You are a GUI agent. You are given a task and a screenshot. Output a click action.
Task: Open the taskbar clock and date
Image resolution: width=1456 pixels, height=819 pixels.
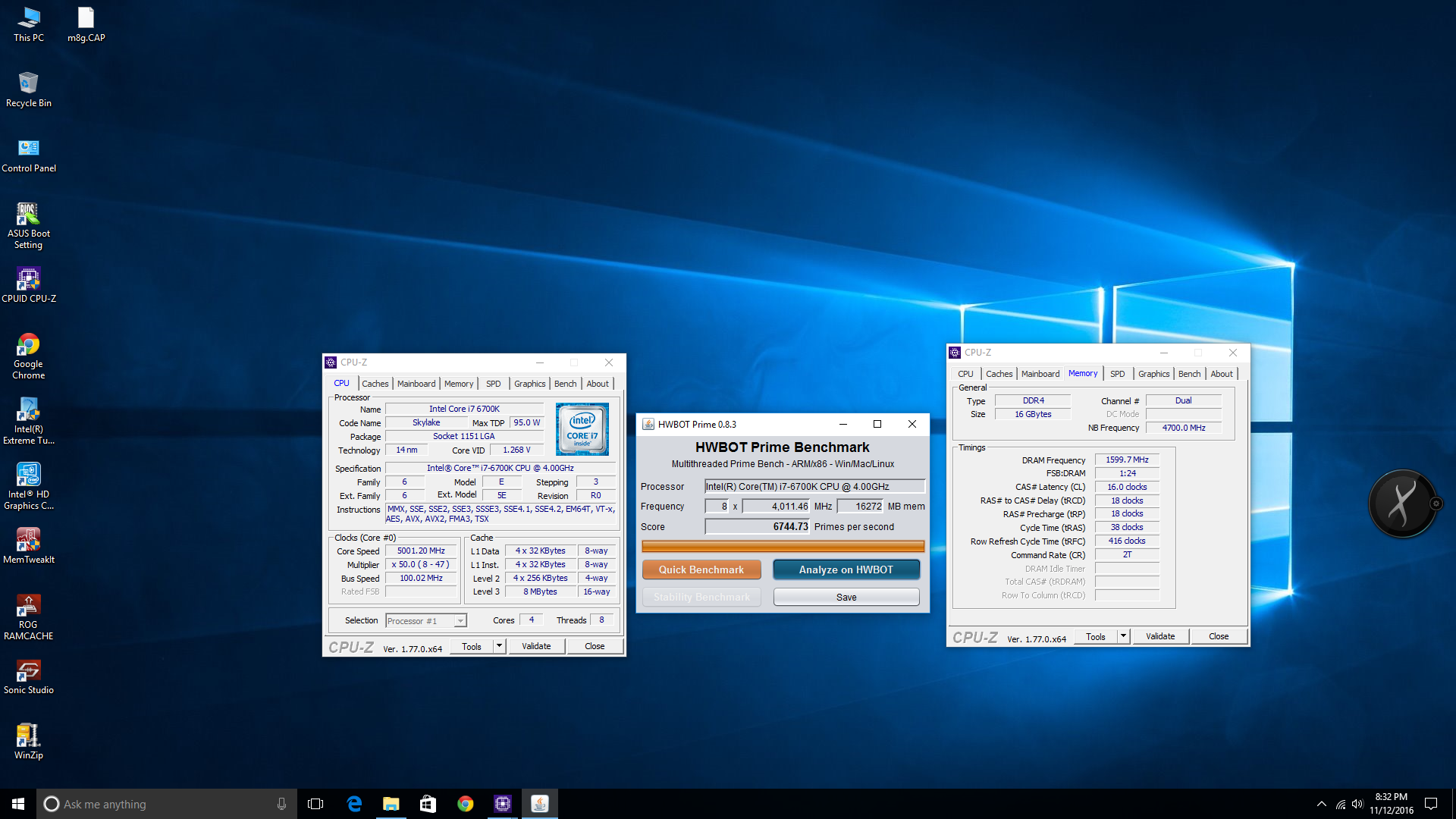[x=1391, y=804]
